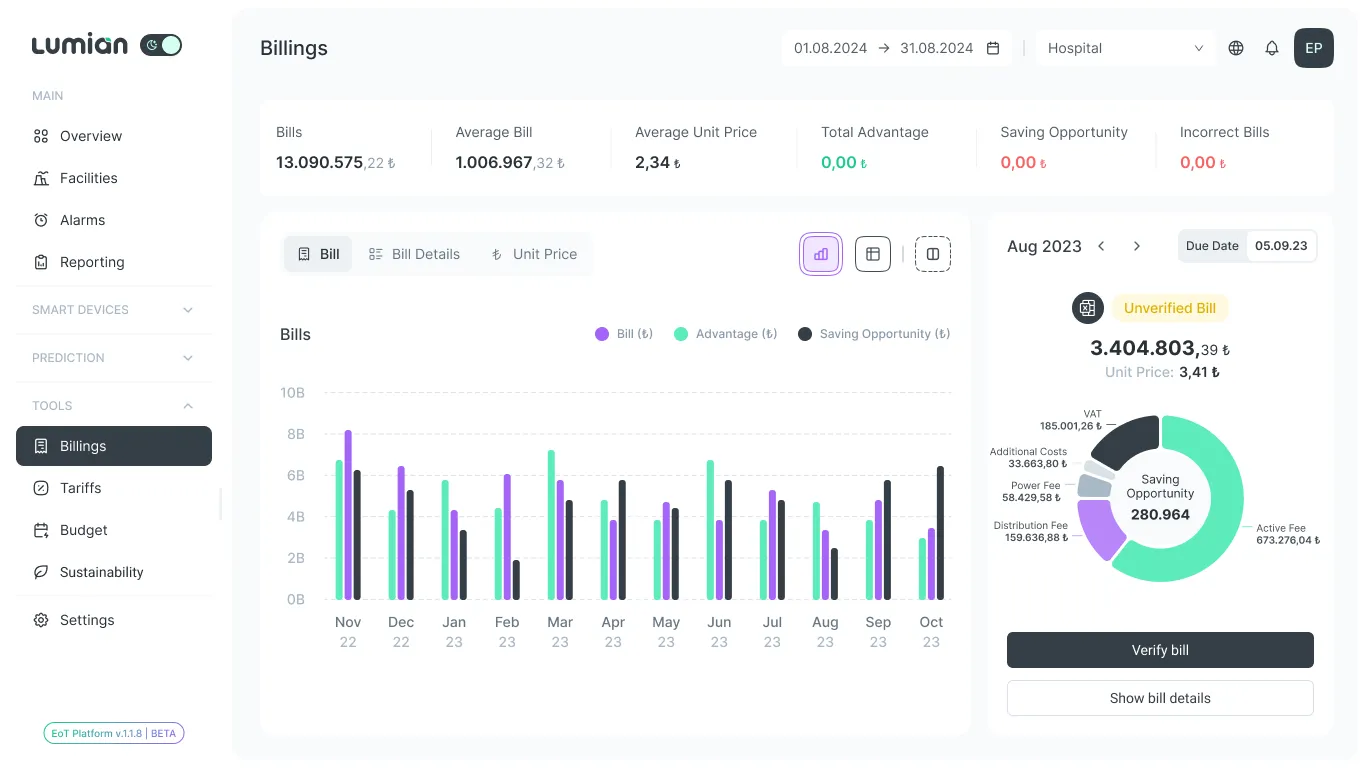Click the Facilities building icon
Image resolution: width=1366 pixels, height=768 pixels.
point(41,178)
